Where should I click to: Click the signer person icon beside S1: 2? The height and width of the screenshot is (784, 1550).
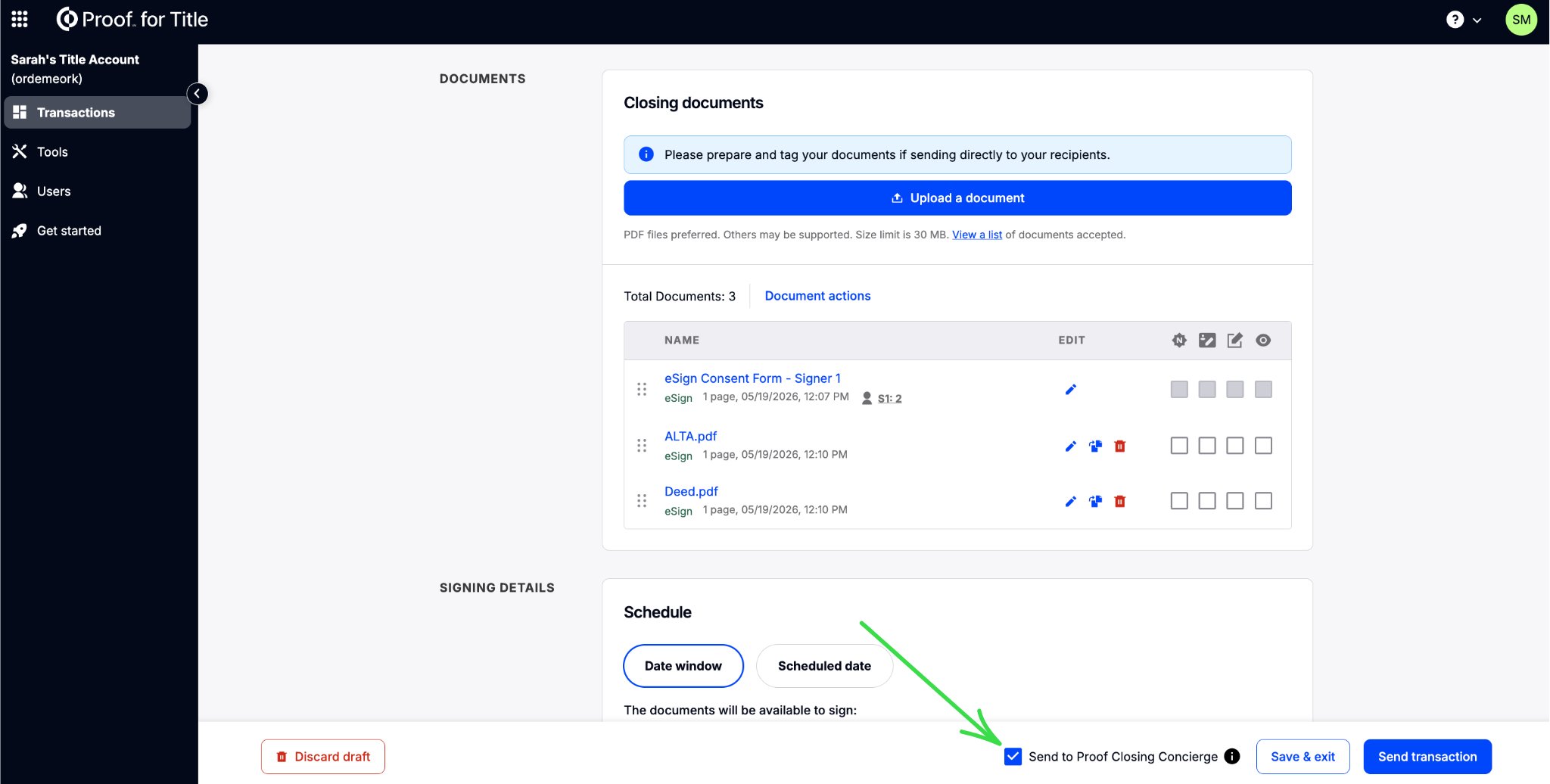point(867,398)
